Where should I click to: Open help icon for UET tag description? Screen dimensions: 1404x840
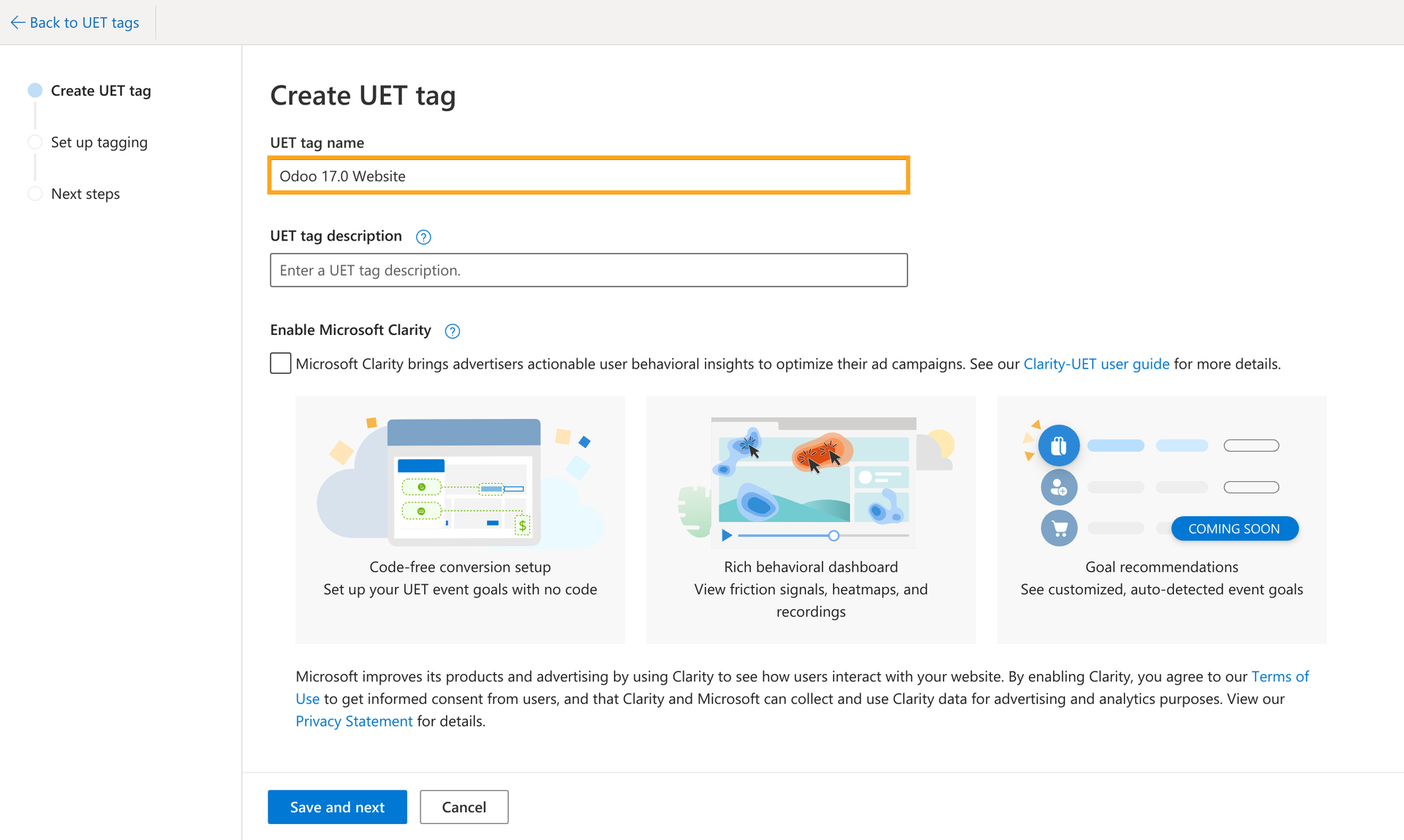tap(423, 237)
